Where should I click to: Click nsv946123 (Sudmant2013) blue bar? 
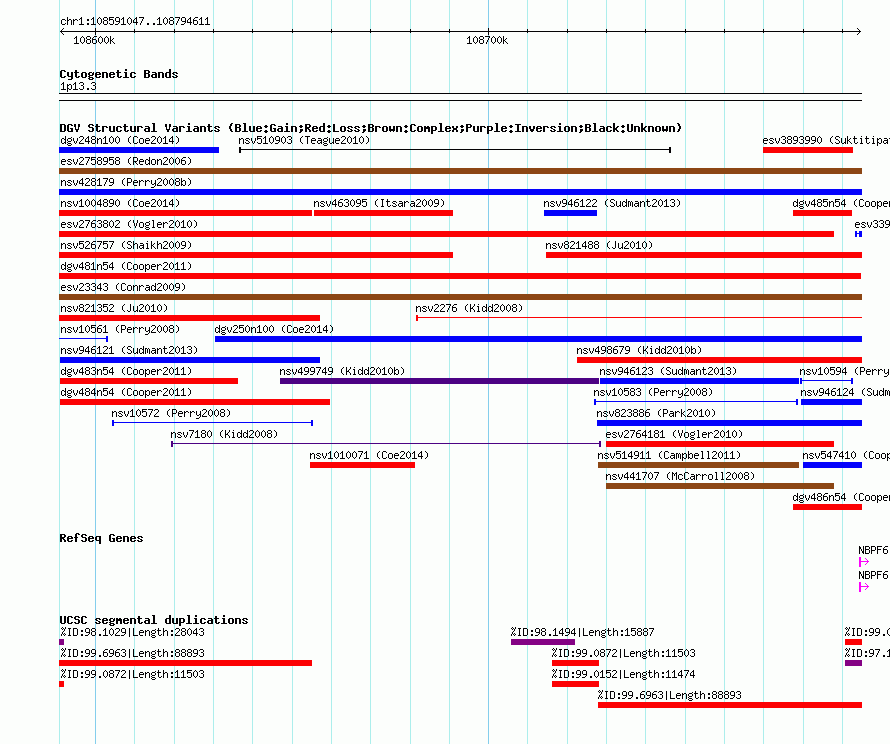point(700,381)
